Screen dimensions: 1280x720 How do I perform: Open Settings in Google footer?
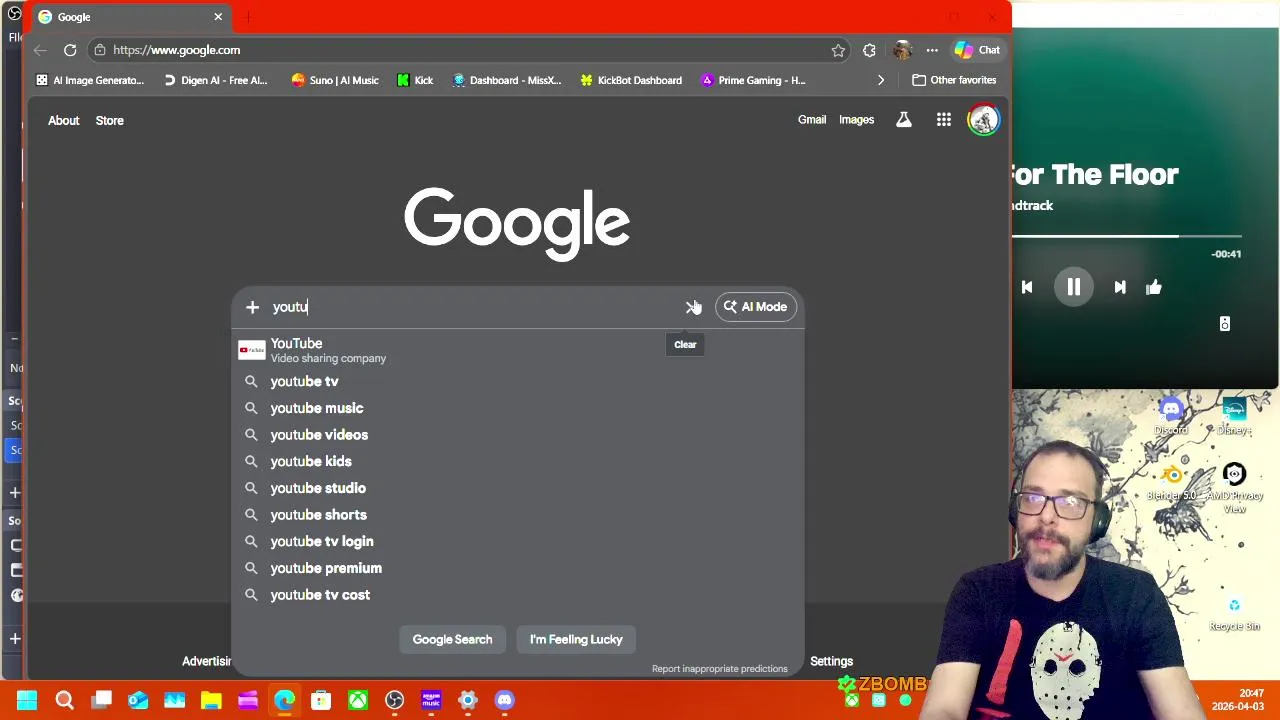click(x=831, y=661)
